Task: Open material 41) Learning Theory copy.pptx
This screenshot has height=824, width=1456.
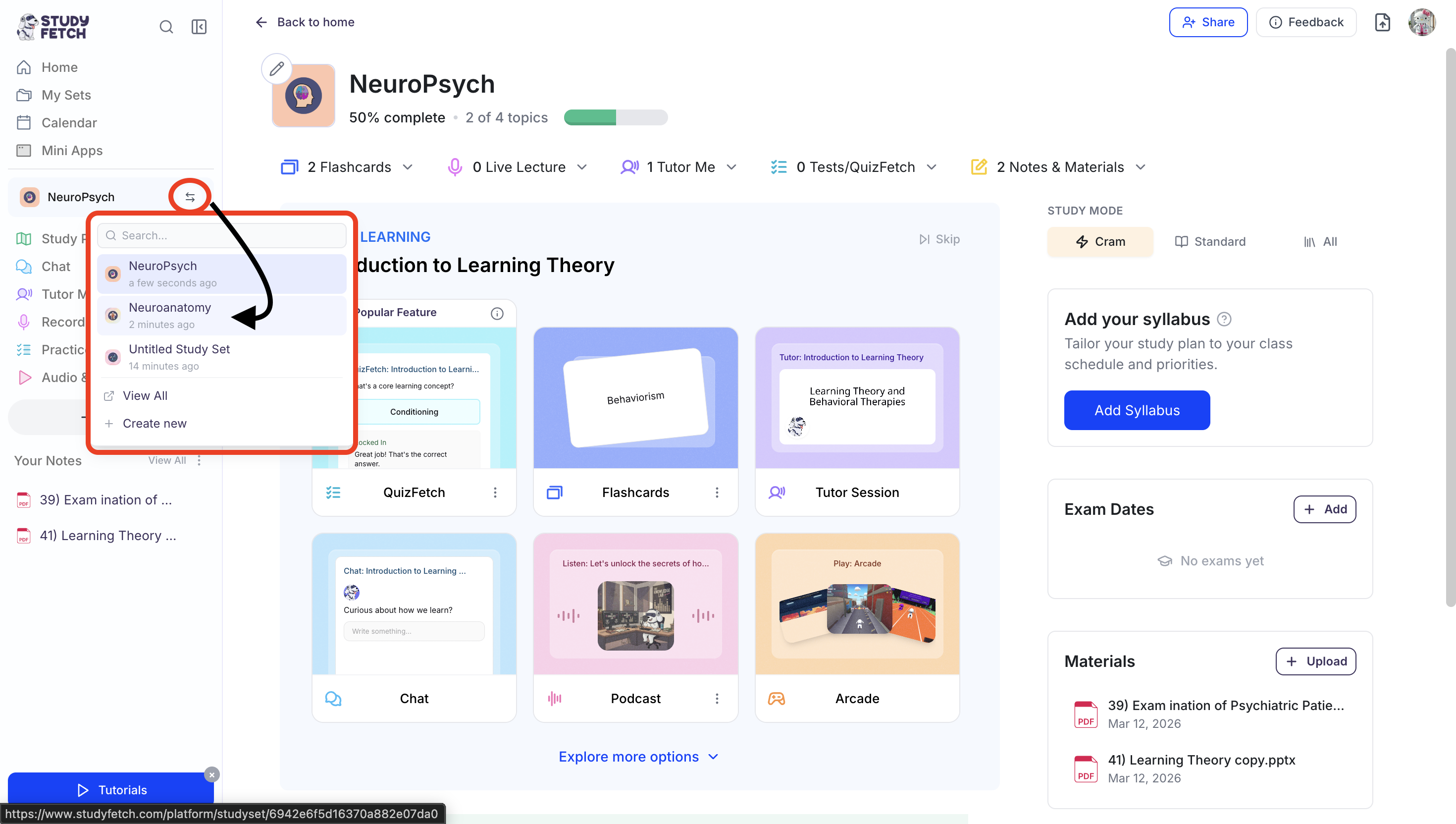Action: pyautogui.click(x=1186, y=769)
